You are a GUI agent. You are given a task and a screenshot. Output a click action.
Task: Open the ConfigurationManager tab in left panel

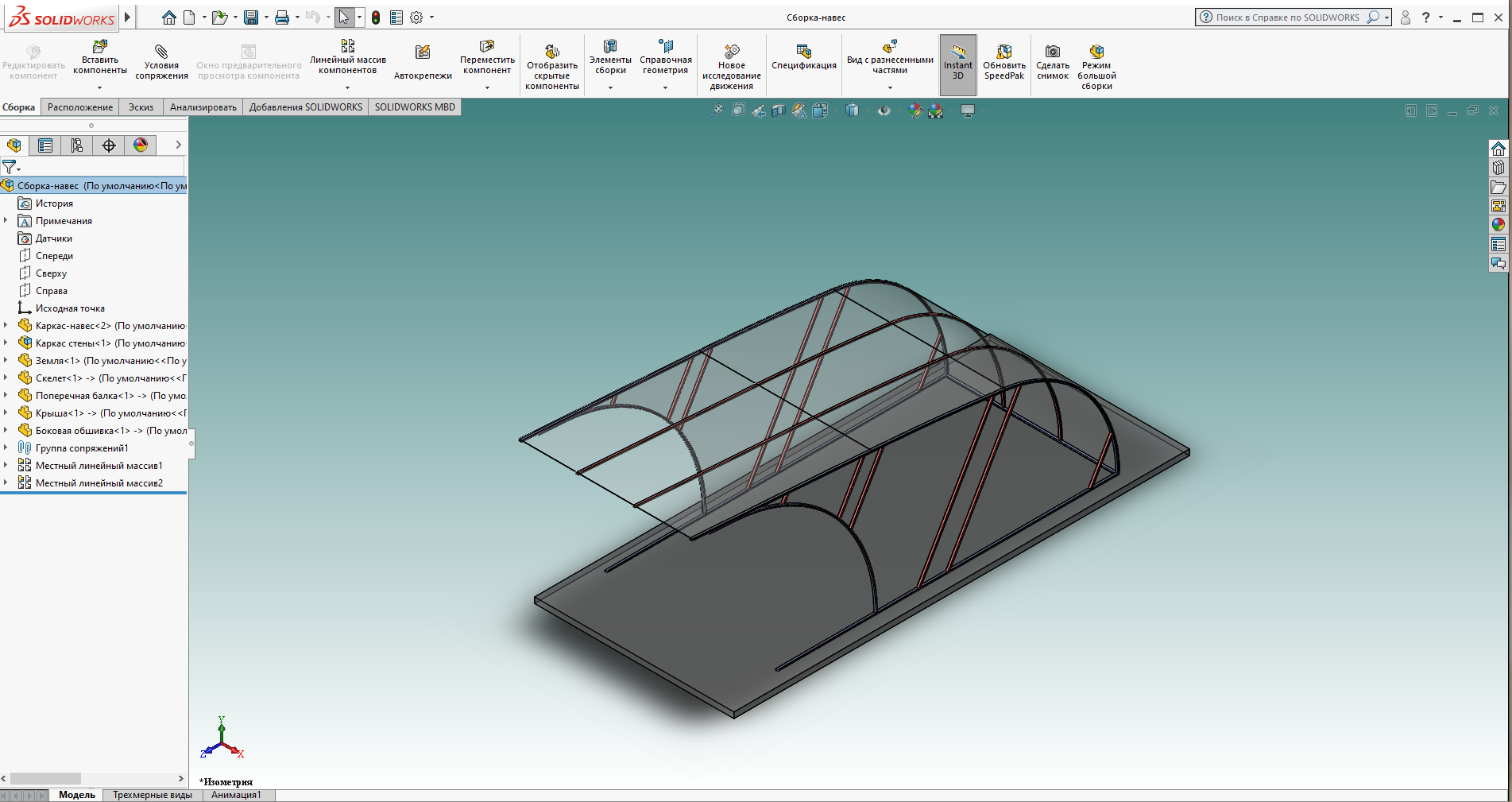77,145
